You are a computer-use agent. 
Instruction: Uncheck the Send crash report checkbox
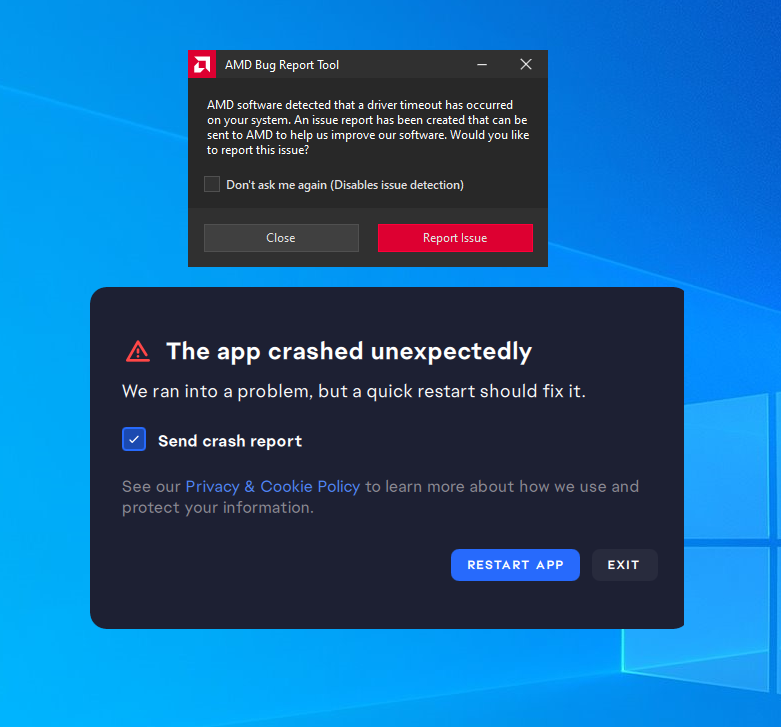point(134,439)
